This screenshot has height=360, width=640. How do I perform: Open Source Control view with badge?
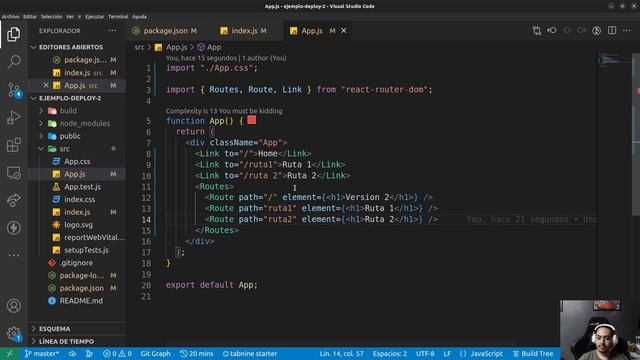pos(14,90)
